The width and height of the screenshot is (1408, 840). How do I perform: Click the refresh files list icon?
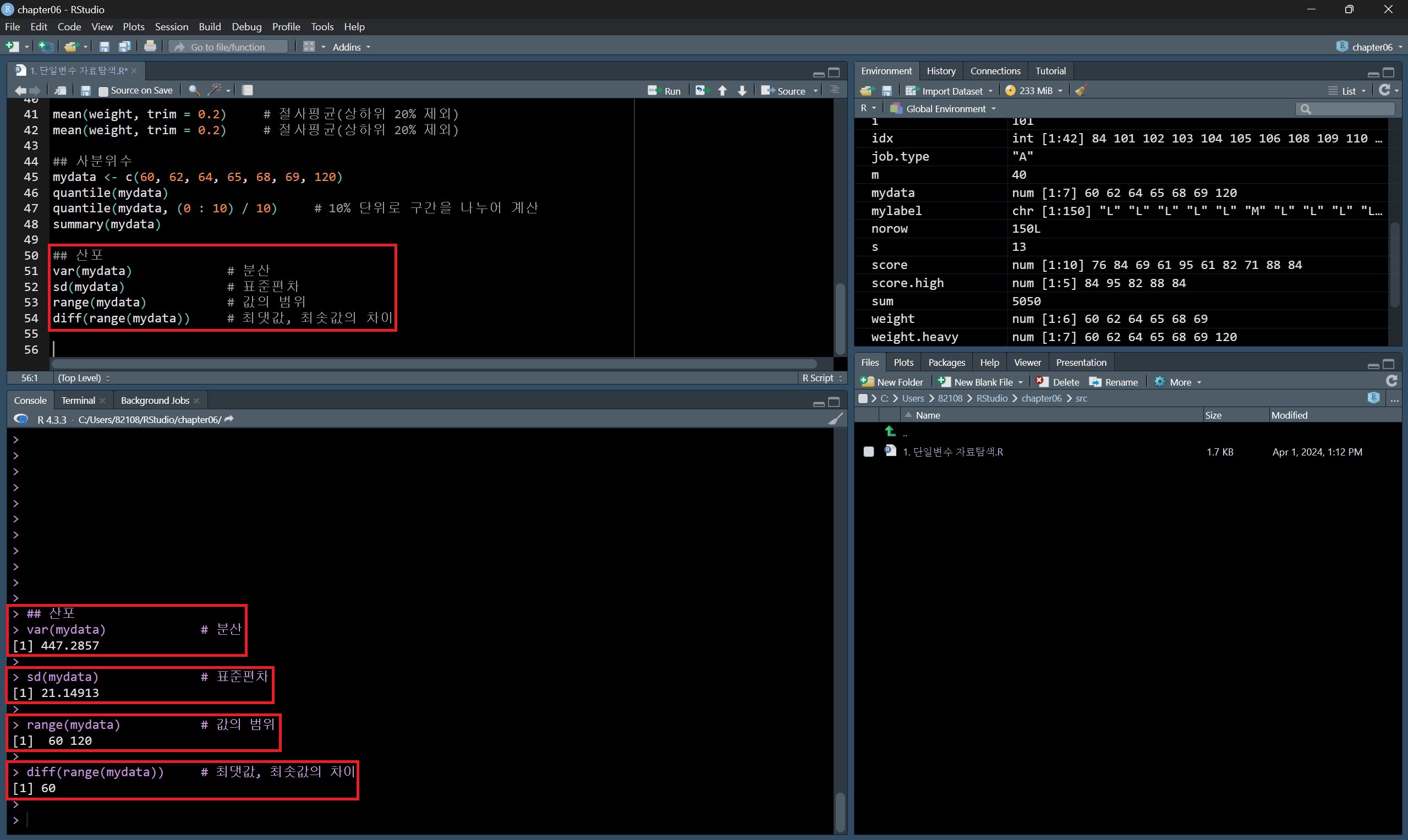1391,382
